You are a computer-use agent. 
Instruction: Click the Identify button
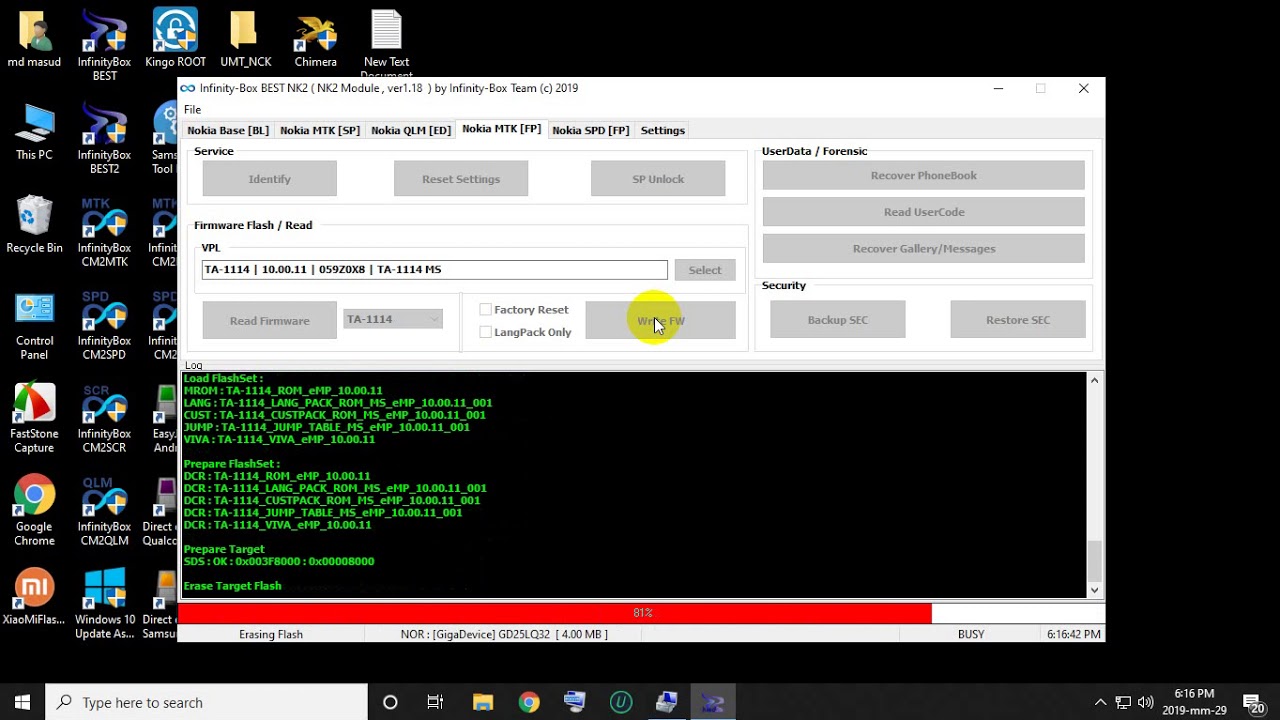(270, 179)
